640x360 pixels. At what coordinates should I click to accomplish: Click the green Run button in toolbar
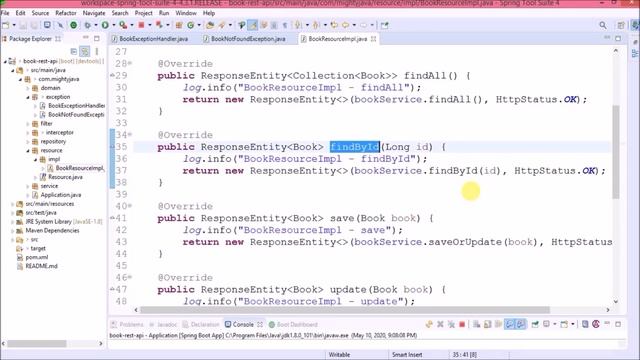[x=105, y=25]
